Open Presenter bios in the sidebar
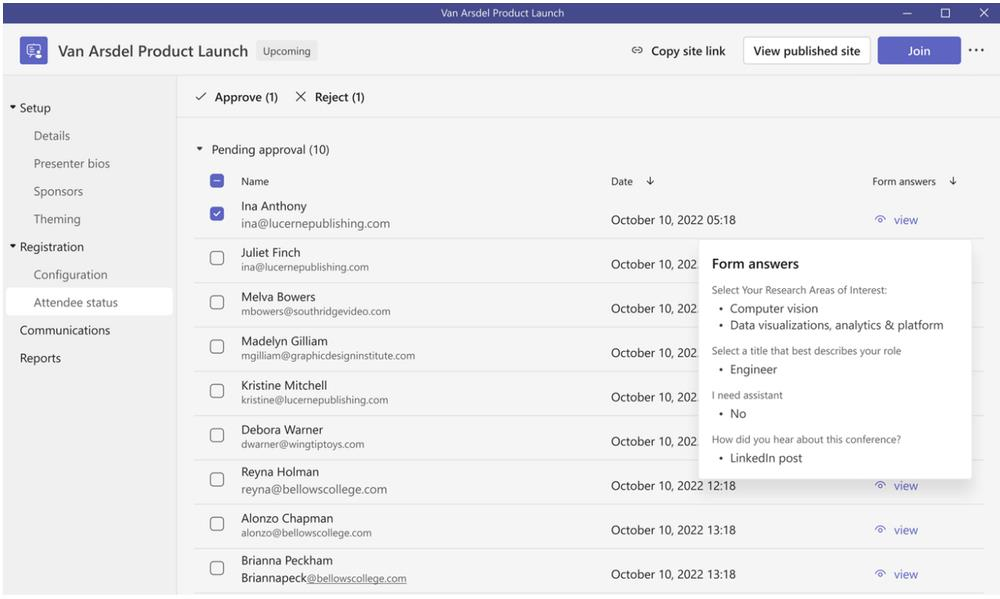Image resolution: width=1000 pixels, height=599 pixels. pos(71,163)
